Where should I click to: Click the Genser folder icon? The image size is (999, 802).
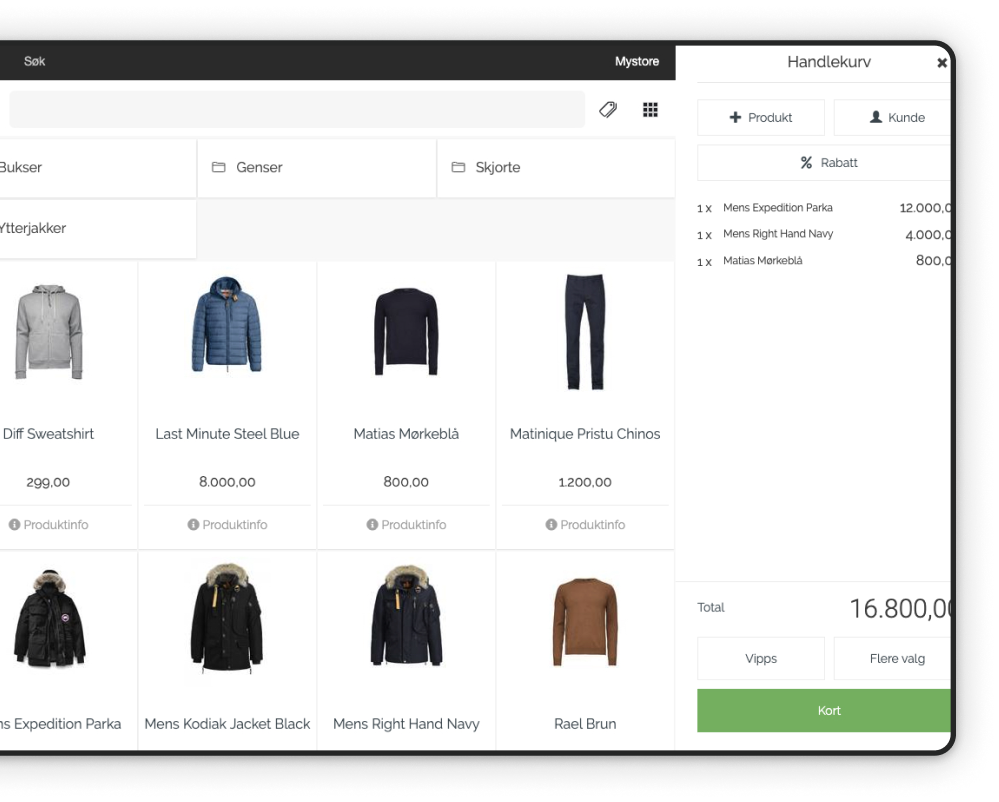tap(218, 168)
